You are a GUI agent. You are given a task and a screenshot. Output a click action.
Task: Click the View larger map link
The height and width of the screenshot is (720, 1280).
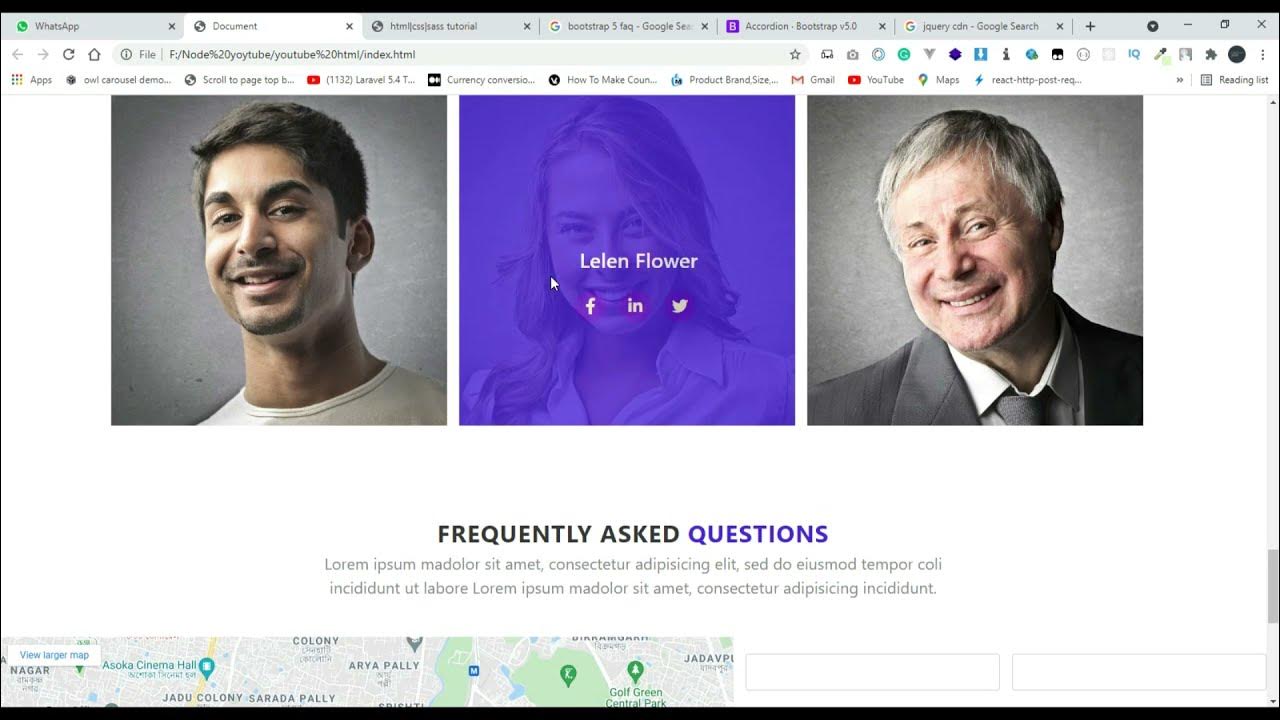[54, 655]
